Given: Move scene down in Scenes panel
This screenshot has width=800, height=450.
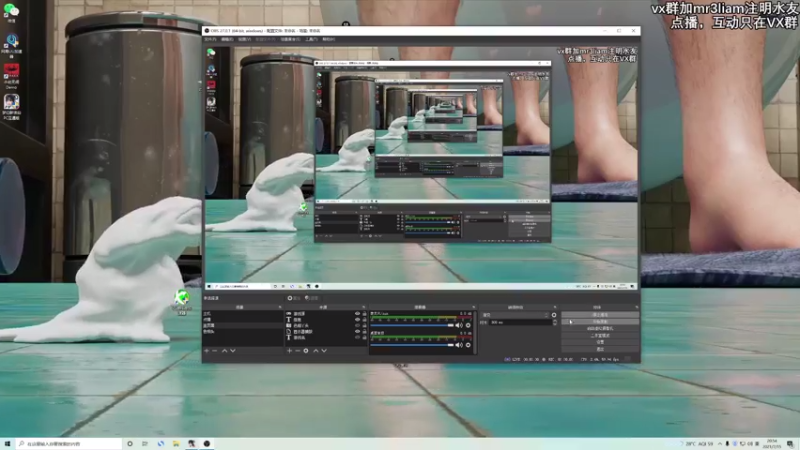Looking at the screenshot, I should (x=233, y=351).
